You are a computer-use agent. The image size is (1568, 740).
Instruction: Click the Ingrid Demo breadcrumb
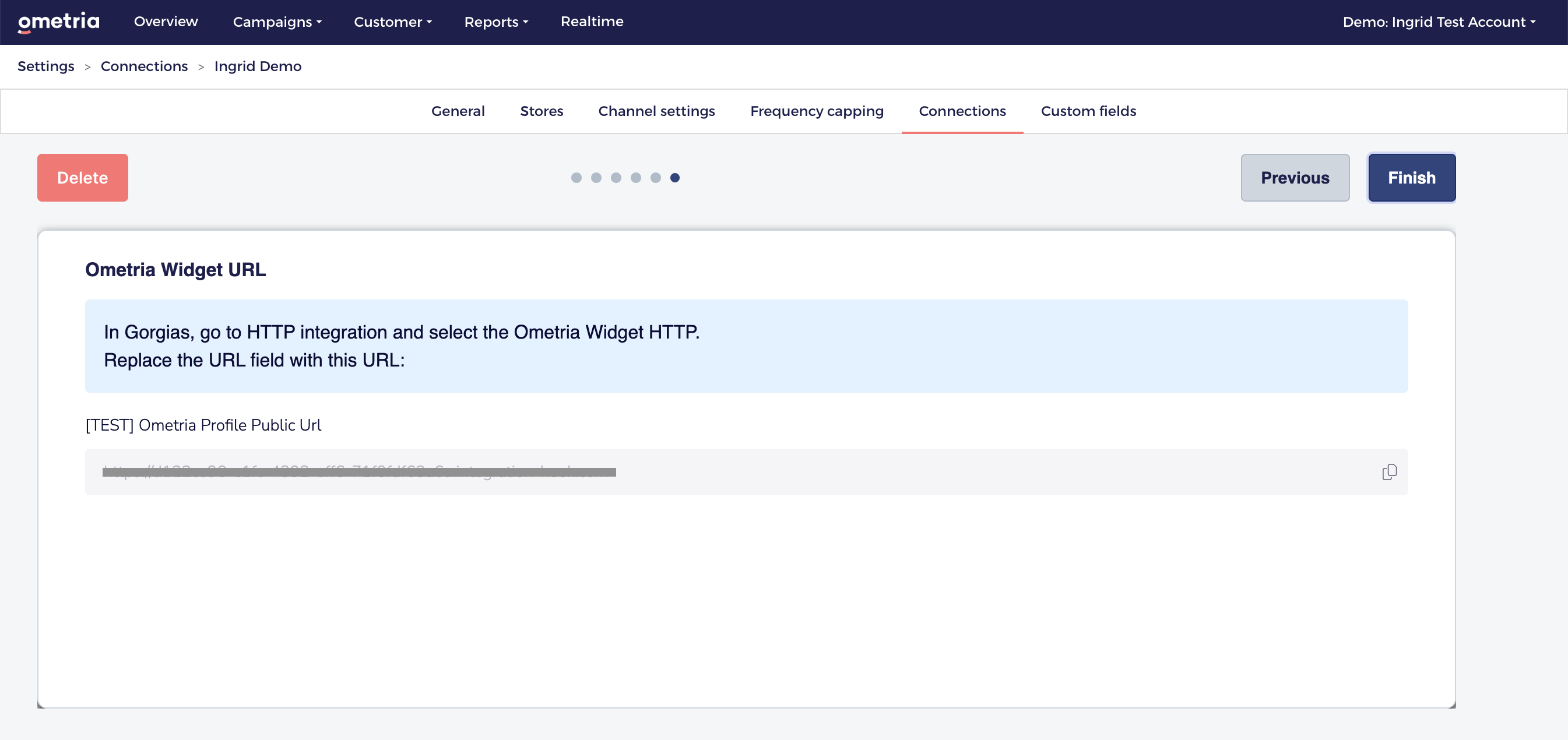[x=258, y=66]
